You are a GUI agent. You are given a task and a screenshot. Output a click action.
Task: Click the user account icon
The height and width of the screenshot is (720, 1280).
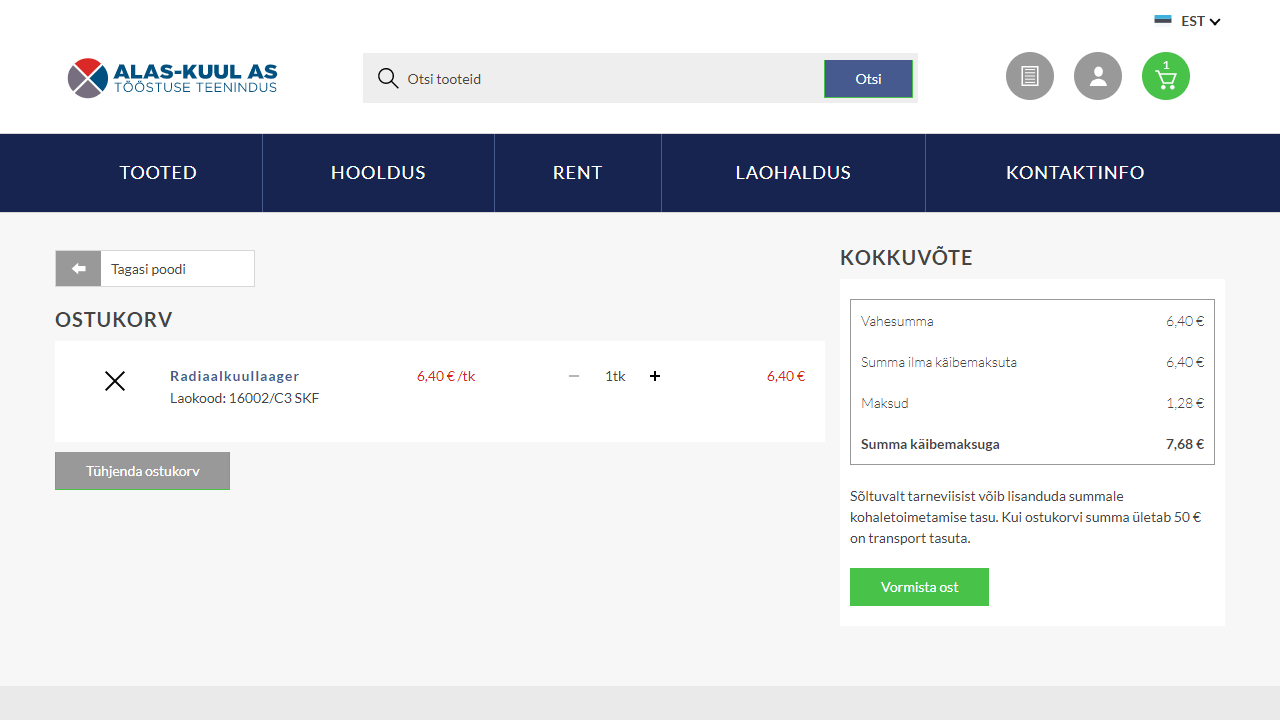[1098, 76]
